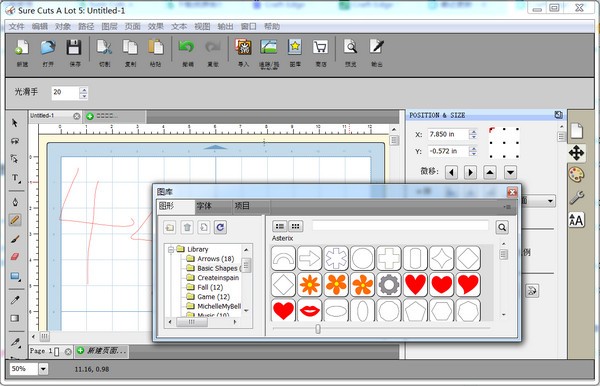
Task: Select the pencil Draw tool
Action: coord(15,220)
